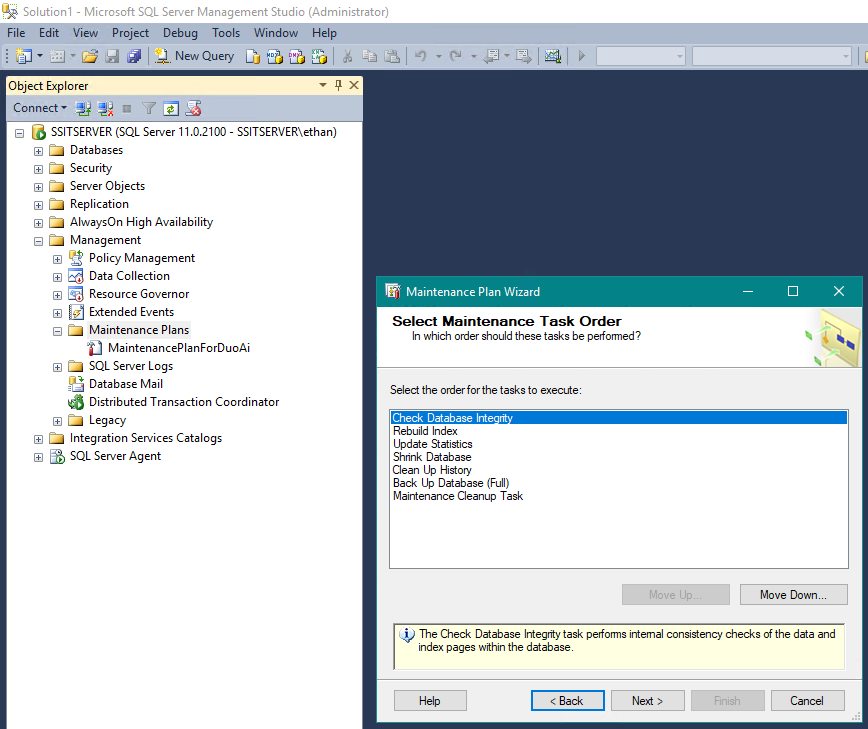Open the Object Explorer window position dropdown
Image resolution: width=868 pixels, height=729 pixels.
point(323,85)
